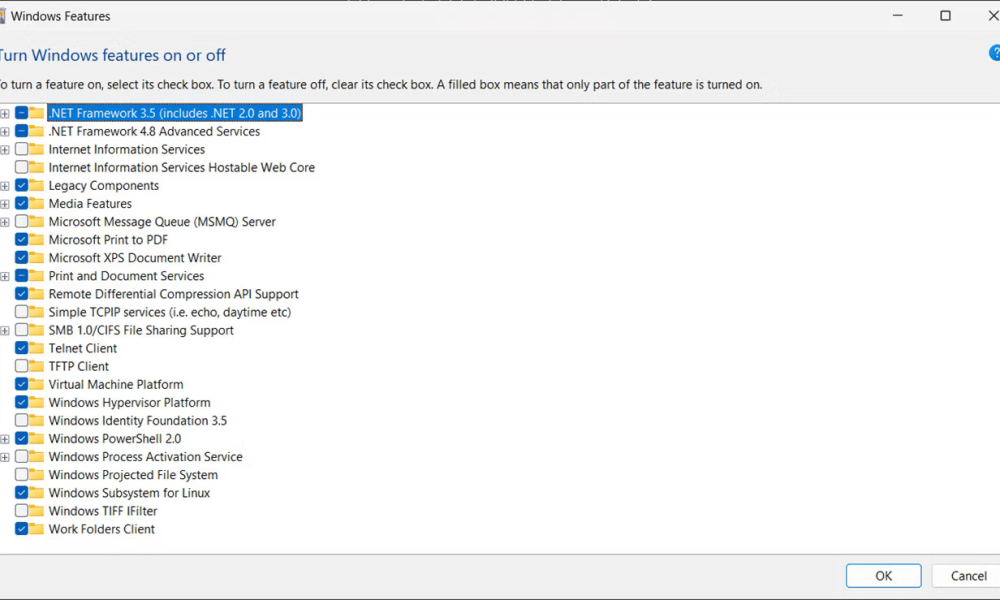Check the TFTP Client checkbox
This screenshot has height=600, width=1000.
pos(21,366)
